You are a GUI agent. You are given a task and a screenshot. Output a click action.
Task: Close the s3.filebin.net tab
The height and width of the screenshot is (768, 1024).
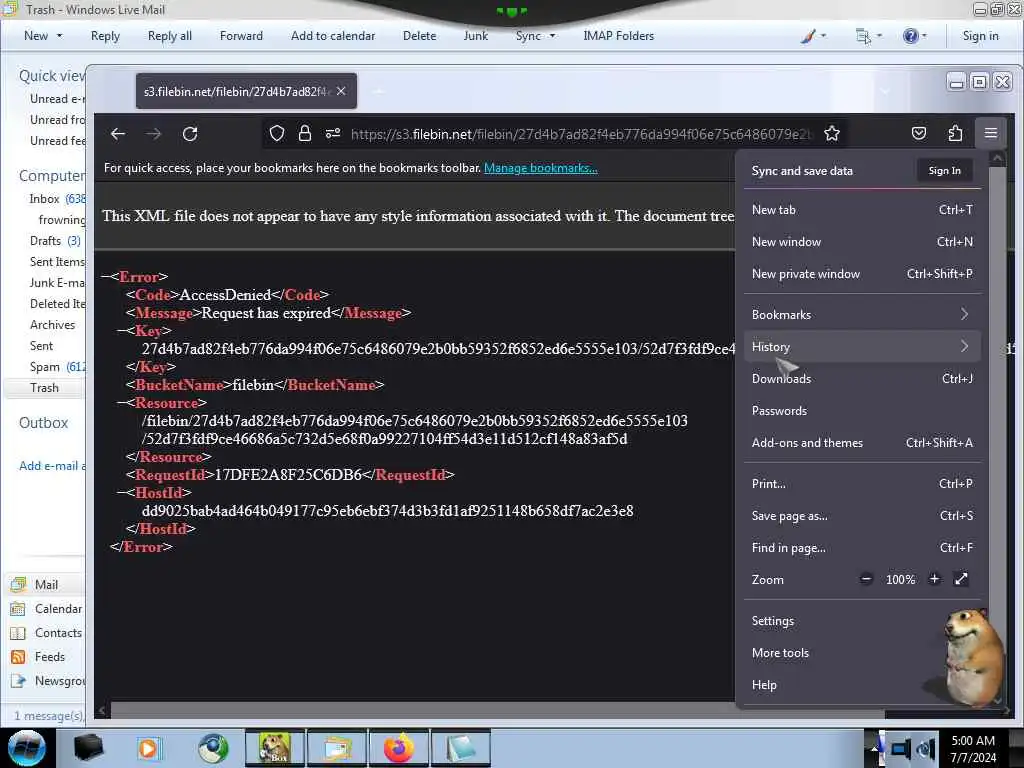click(x=341, y=91)
